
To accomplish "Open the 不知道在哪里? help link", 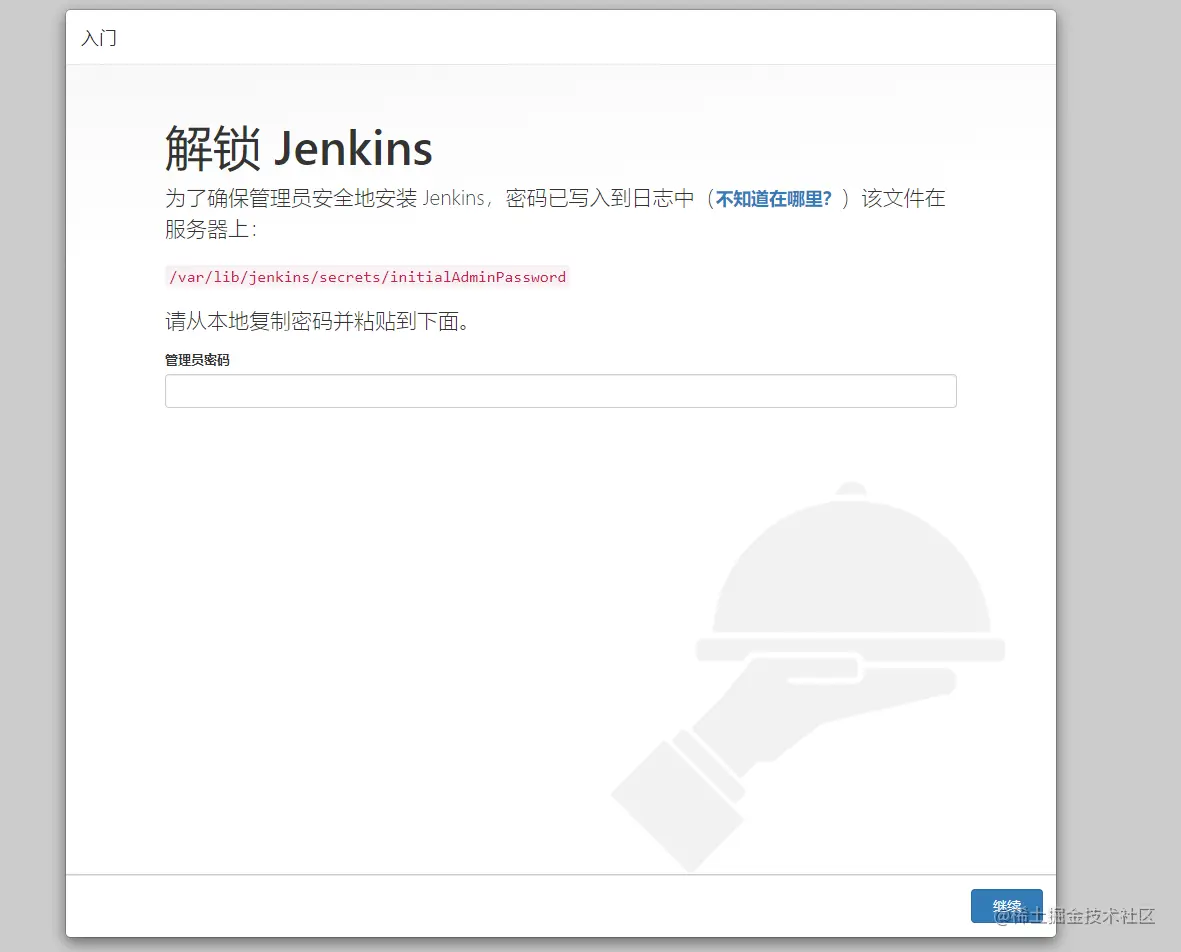I will [774, 199].
